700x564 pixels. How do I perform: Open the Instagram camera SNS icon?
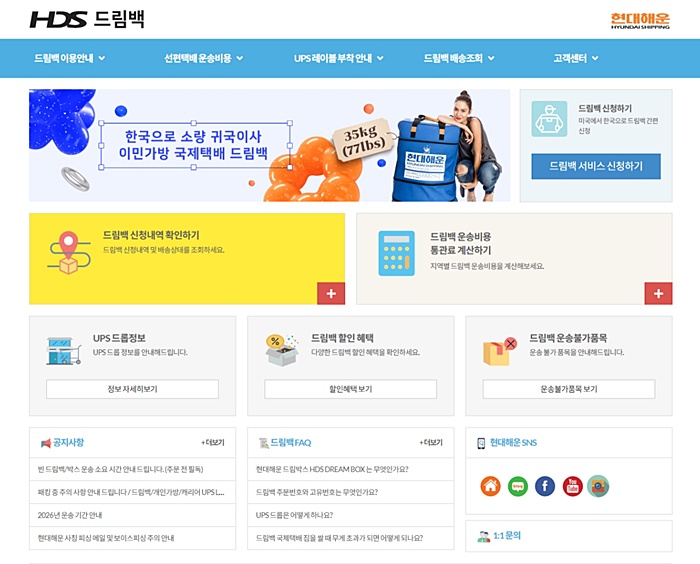coord(598,486)
